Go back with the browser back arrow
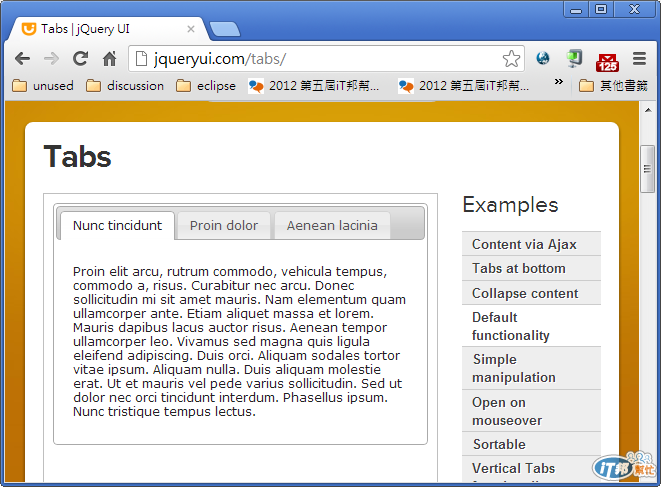Viewport: 661px width, 487px height. tap(22, 59)
